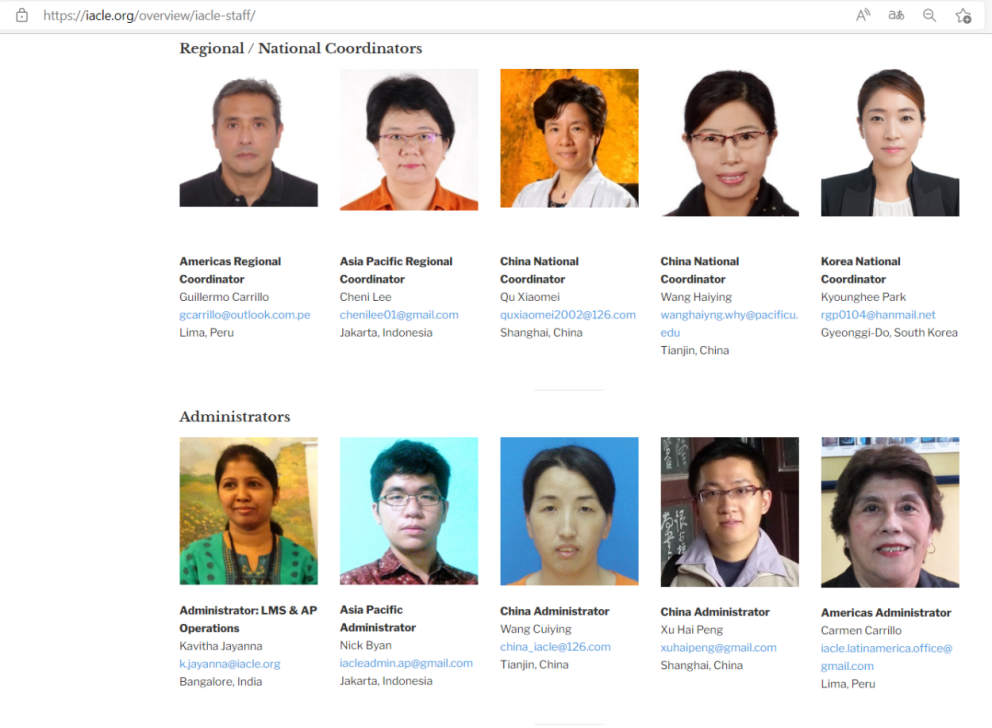
Task: Click the site lock icon in address bar
Action: click(x=22, y=15)
